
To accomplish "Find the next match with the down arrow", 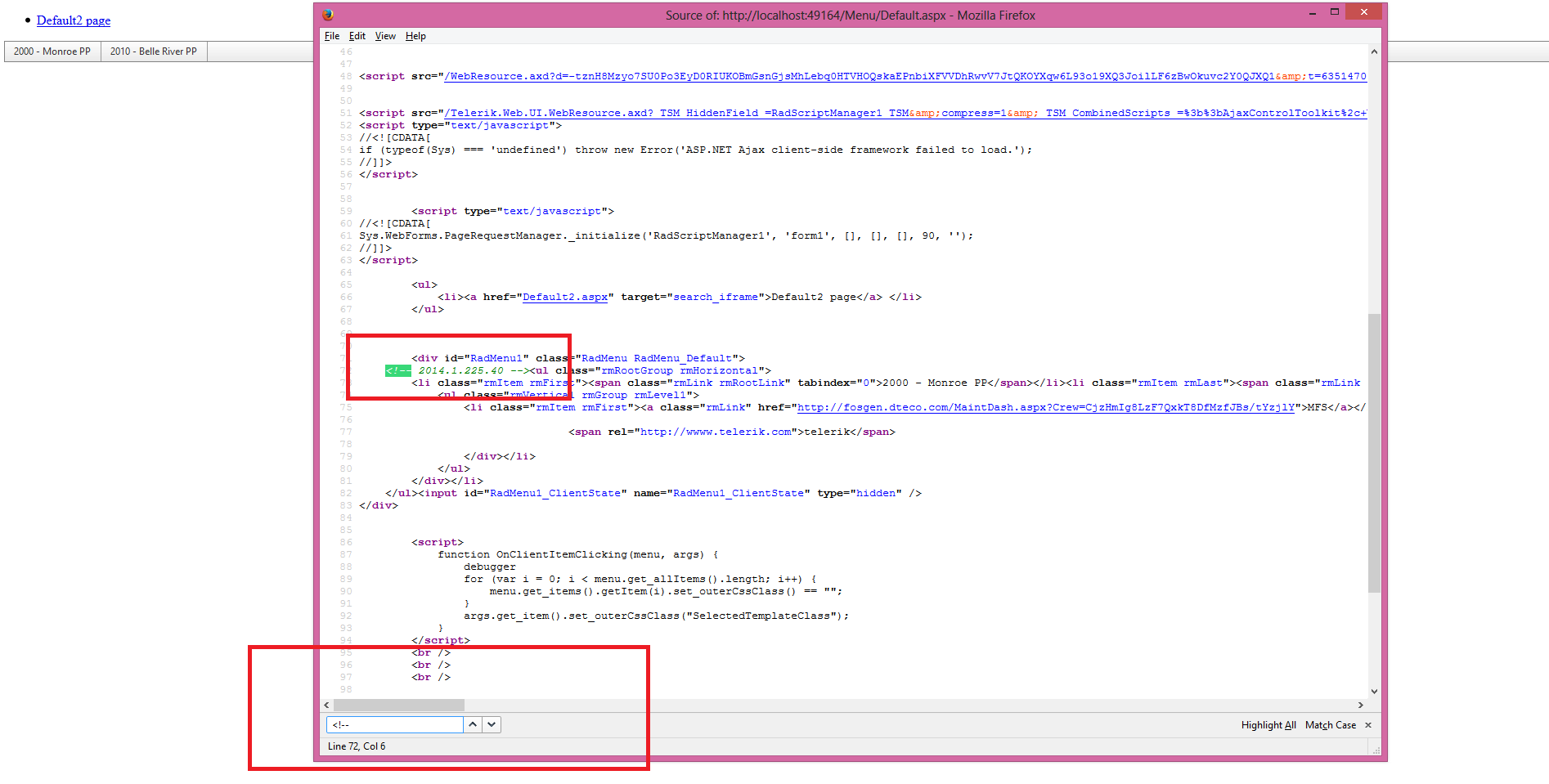I will click(x=492, y=724).
